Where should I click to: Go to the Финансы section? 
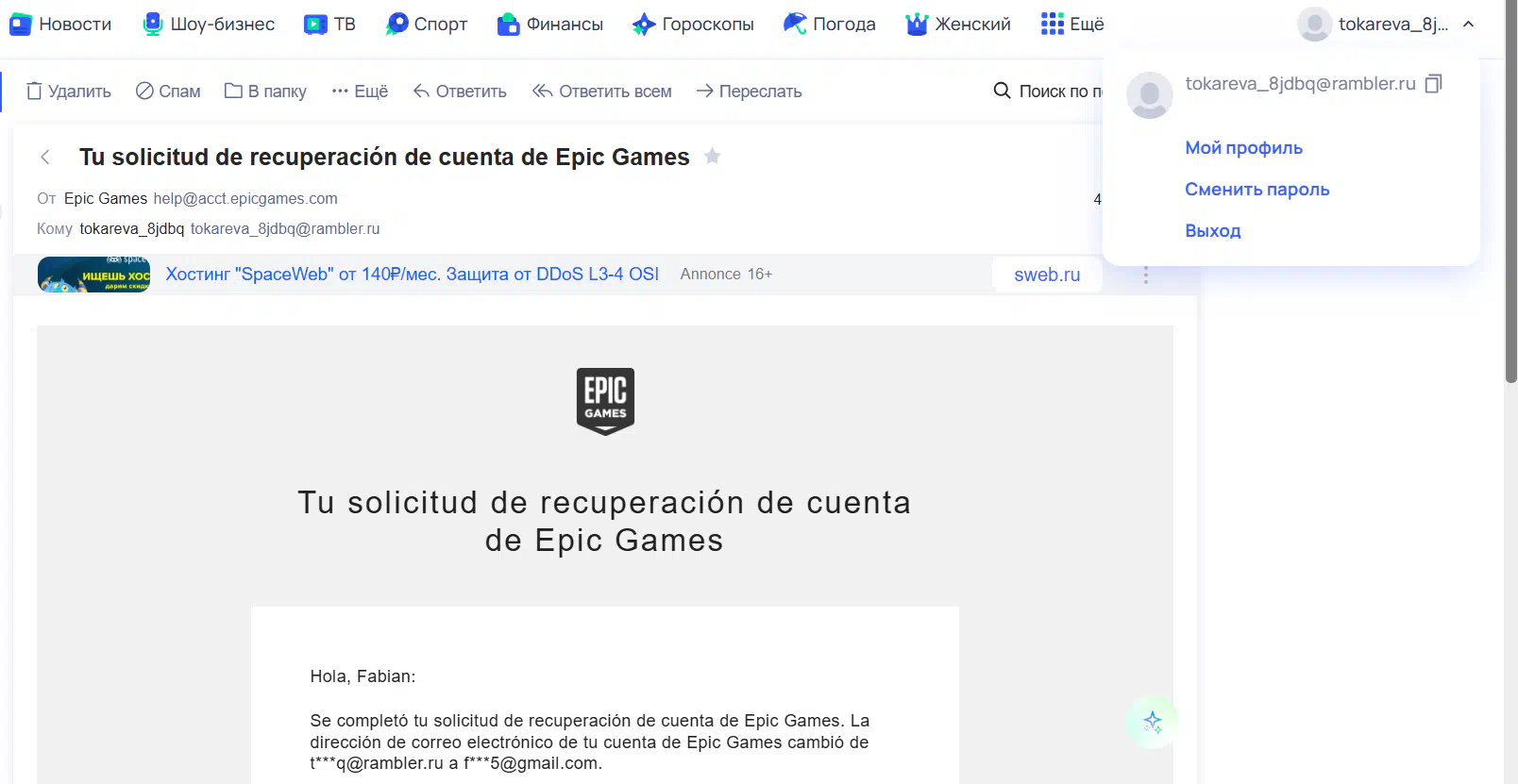[550, 24]
